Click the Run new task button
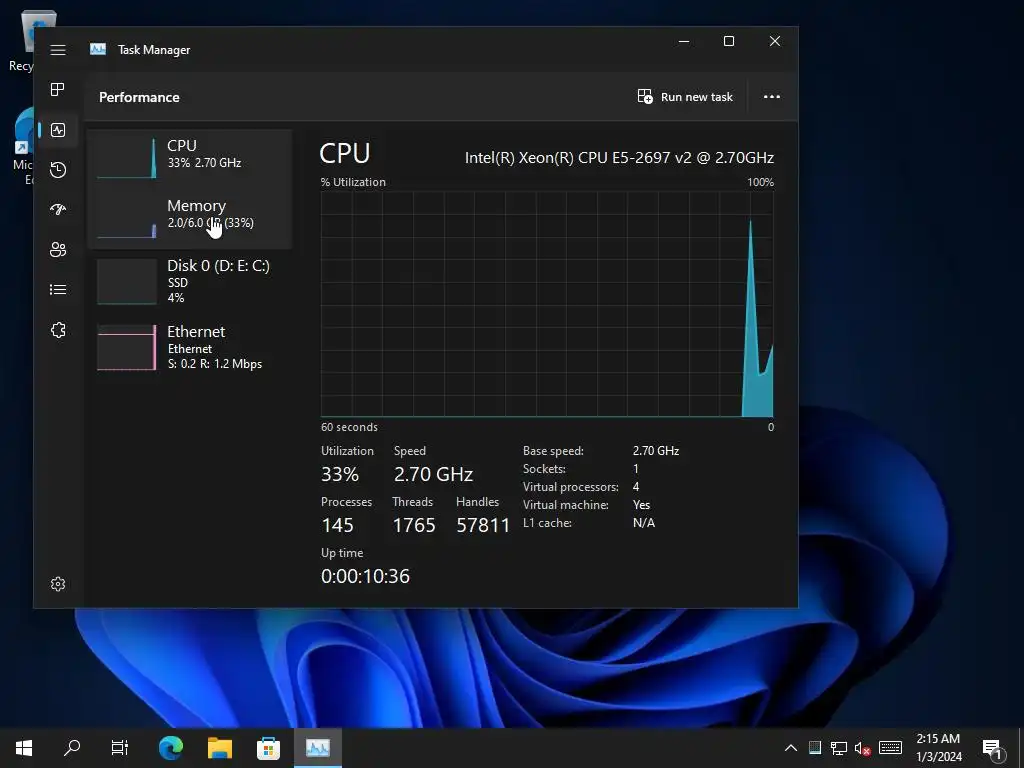The image size is (1024, 768). click(x=685, y=97)
